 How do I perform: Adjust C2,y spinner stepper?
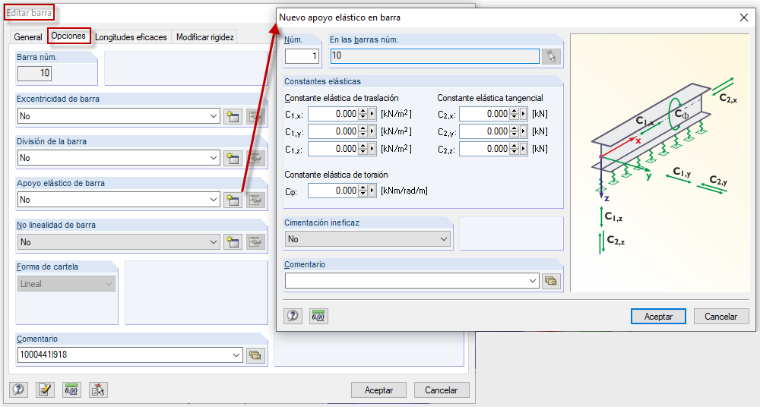(x=514, y=132)
